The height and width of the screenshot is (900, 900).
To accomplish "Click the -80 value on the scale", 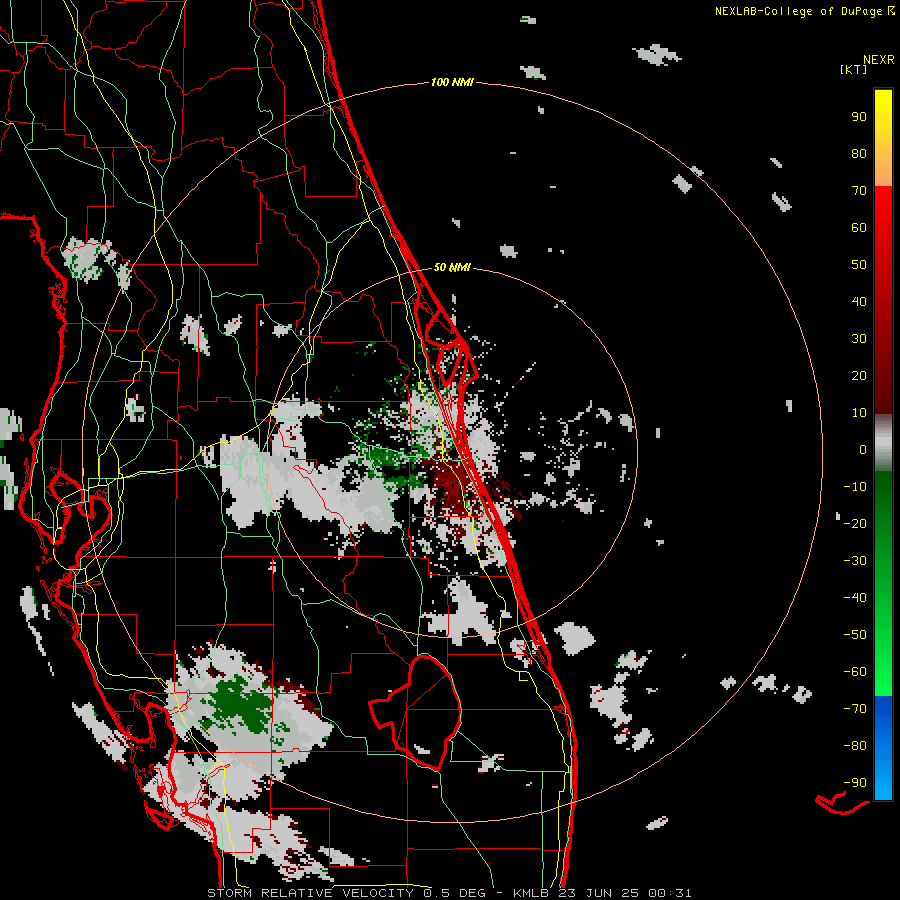I will [x=855, y=746].
